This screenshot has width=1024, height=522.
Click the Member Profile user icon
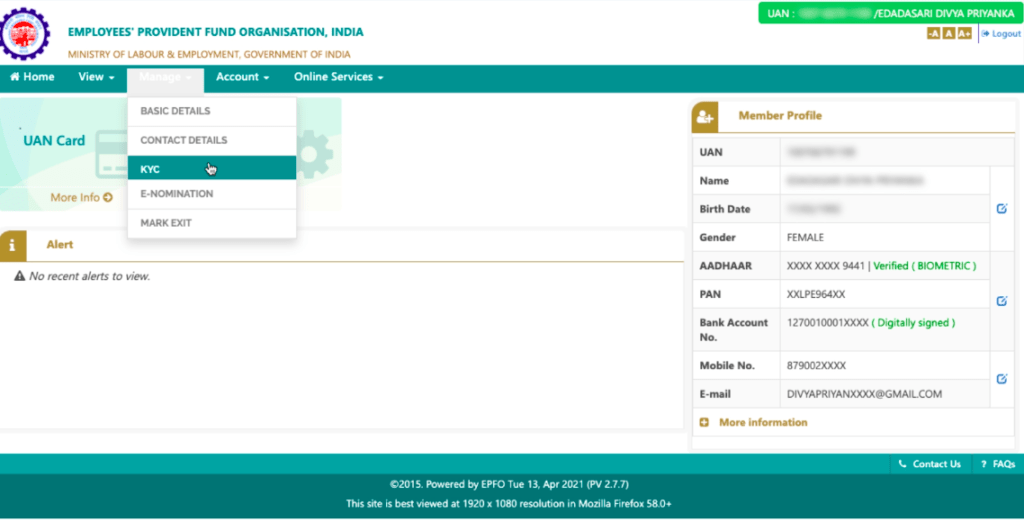[705, 117]
